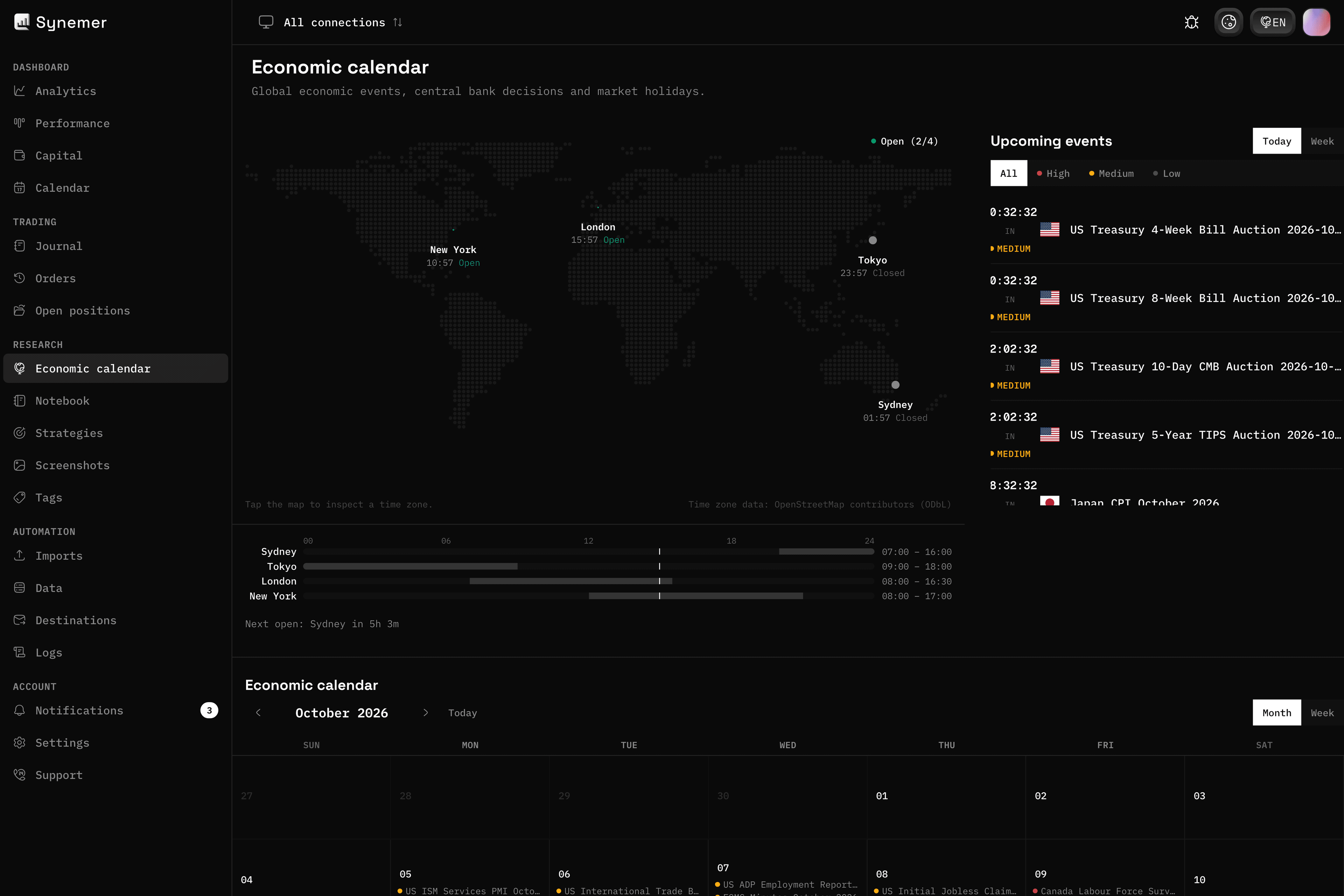Screen dimensions: 1344x896
Task: Open the Performance page
Action: 115,124
